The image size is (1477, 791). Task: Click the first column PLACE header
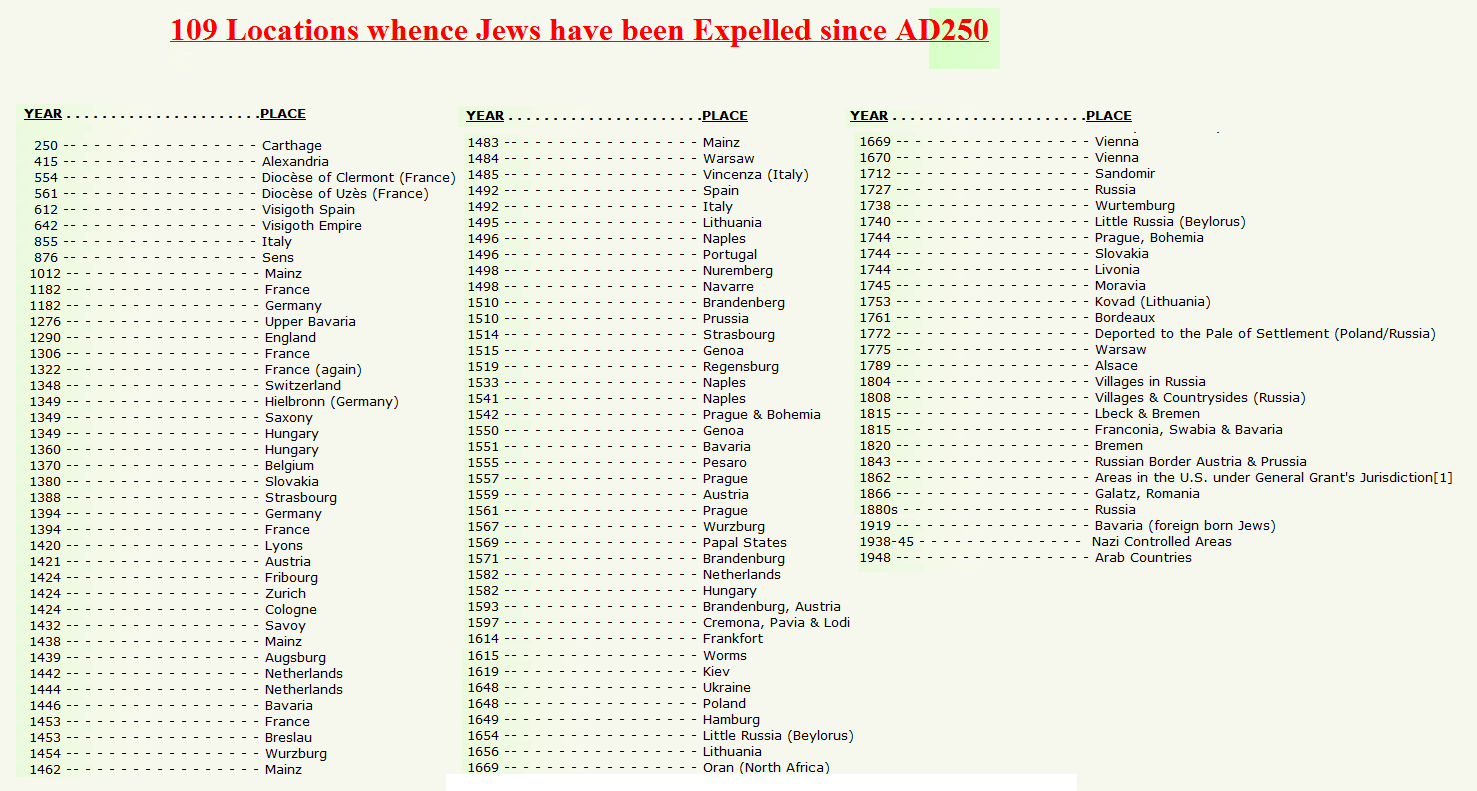tap(283, 114)
